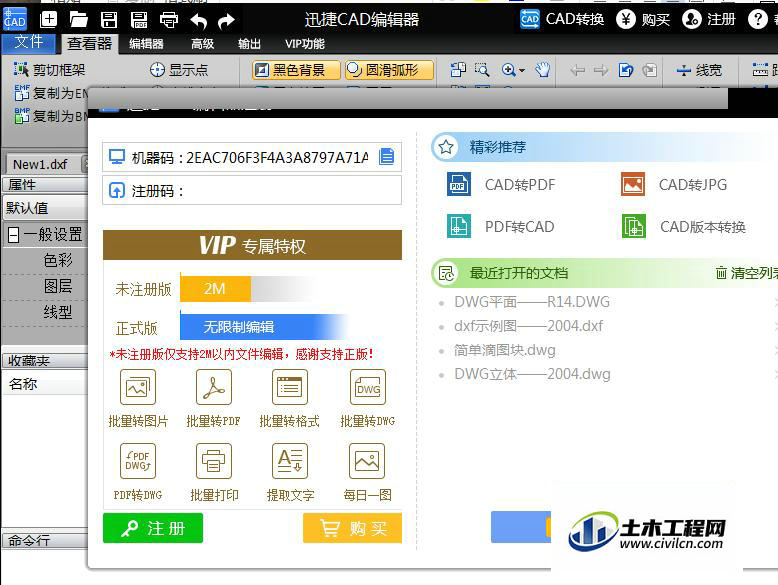Click the greyed-out right arrow in the ribbon
Viewport: 778px width, 585px height.
[601, 70]
